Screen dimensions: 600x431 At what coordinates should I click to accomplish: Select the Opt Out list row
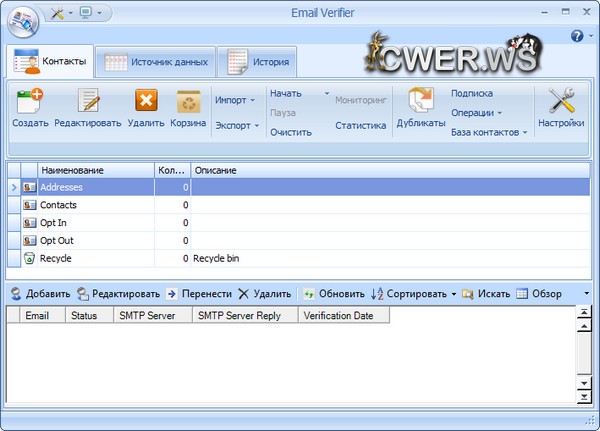coord(56,240)
